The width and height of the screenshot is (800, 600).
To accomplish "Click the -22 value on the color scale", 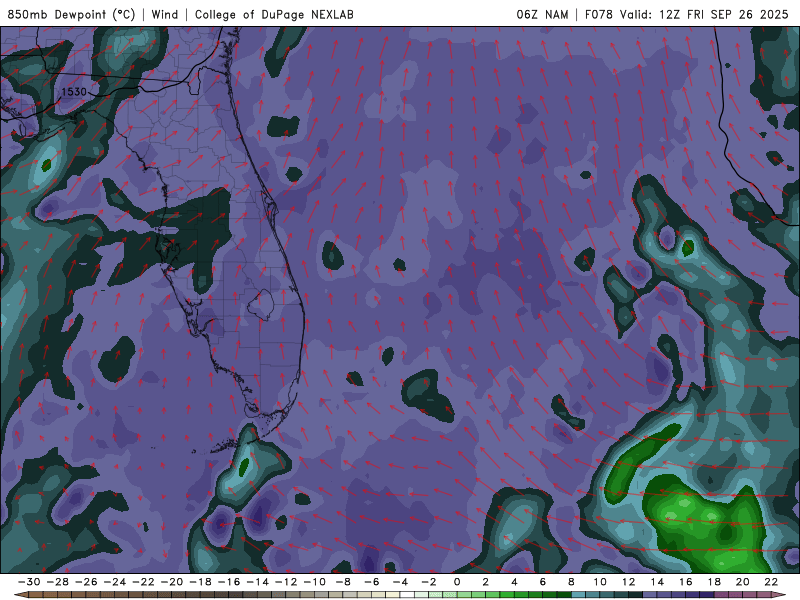I will pos(143,582).
